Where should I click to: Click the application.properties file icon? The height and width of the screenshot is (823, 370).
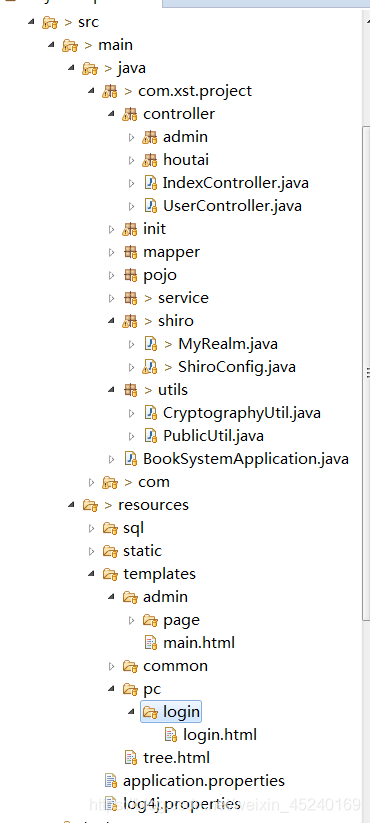tap(111, 781)
